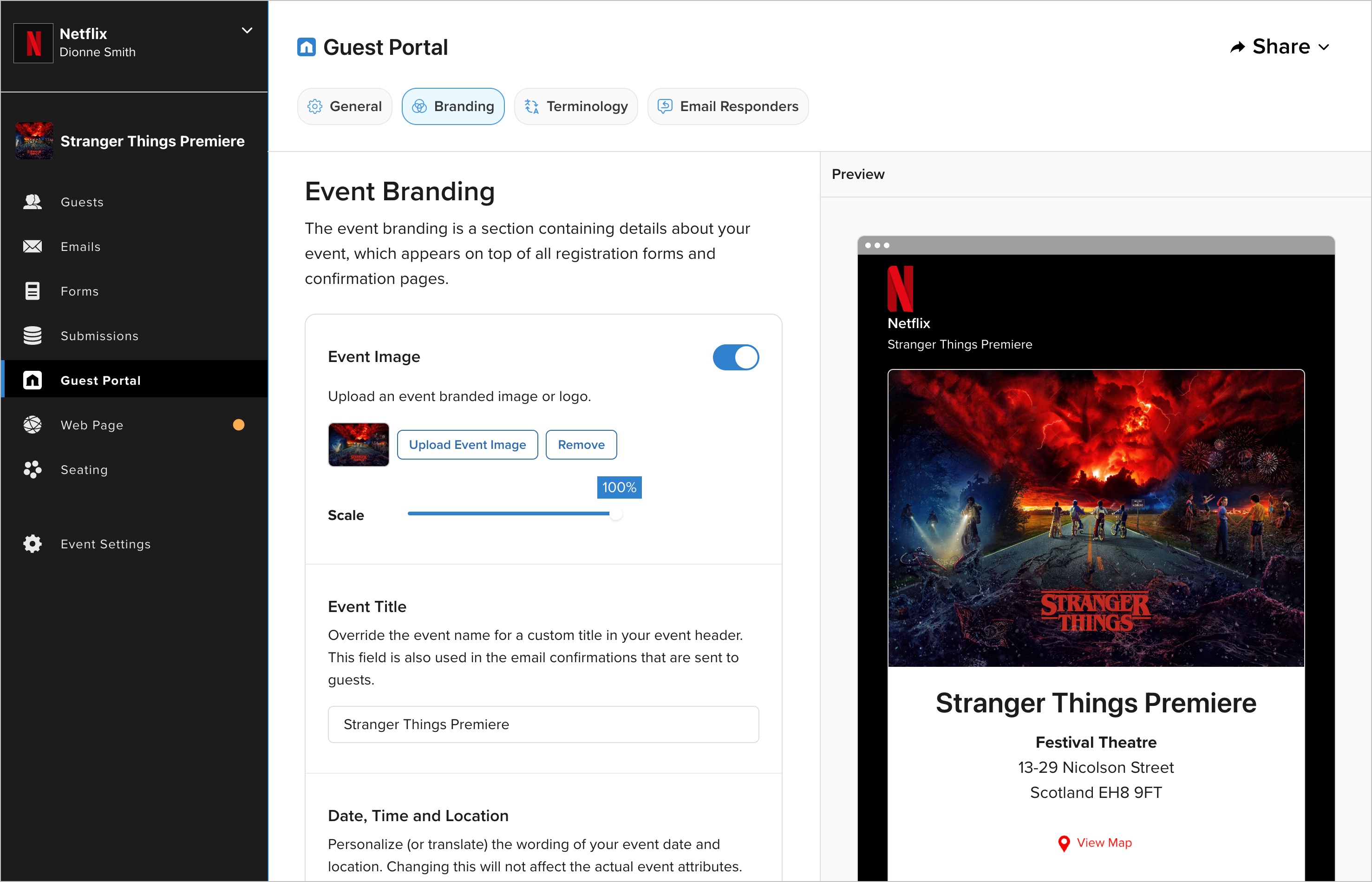
Task: Click the Festival Theatre venue text
Action: (1096, 742)
